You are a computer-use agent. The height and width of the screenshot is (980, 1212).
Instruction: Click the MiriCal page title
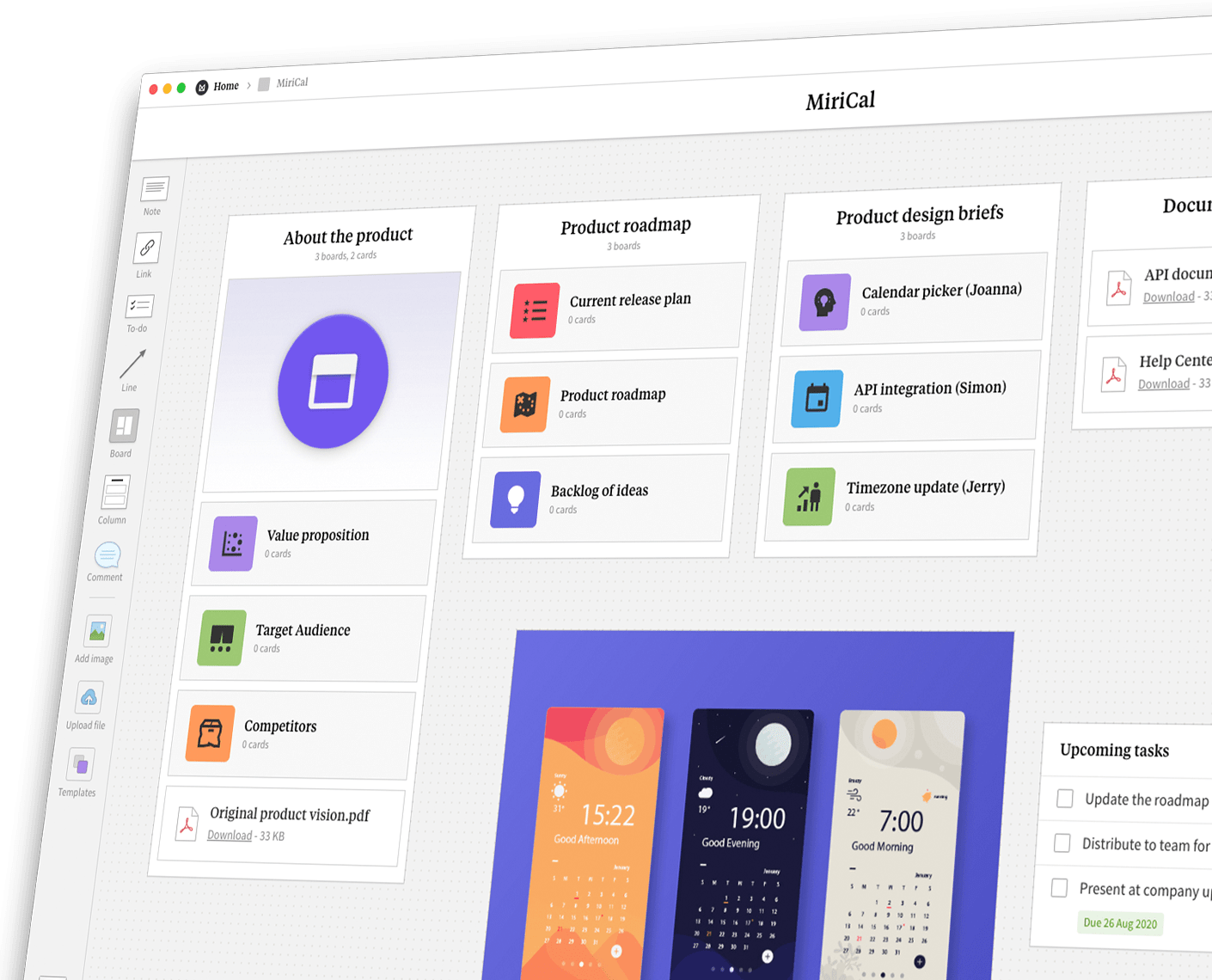click(841, 101)
